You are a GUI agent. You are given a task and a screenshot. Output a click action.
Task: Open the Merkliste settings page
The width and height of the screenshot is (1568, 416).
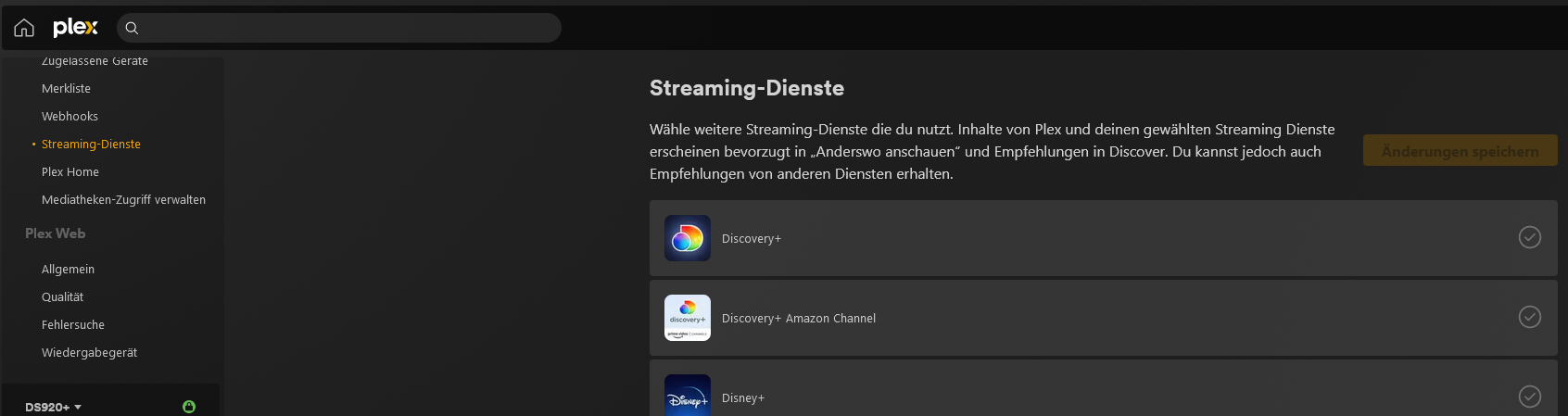pos(66,89)
